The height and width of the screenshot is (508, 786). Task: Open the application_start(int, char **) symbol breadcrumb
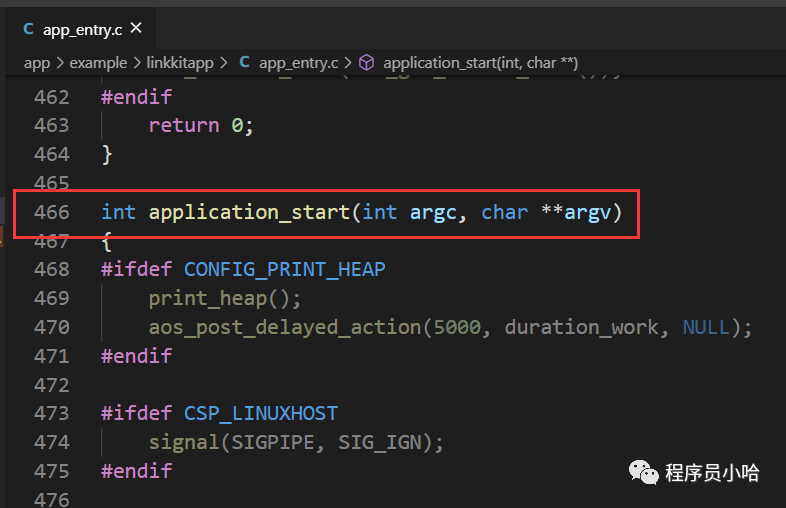pos(480,62)
